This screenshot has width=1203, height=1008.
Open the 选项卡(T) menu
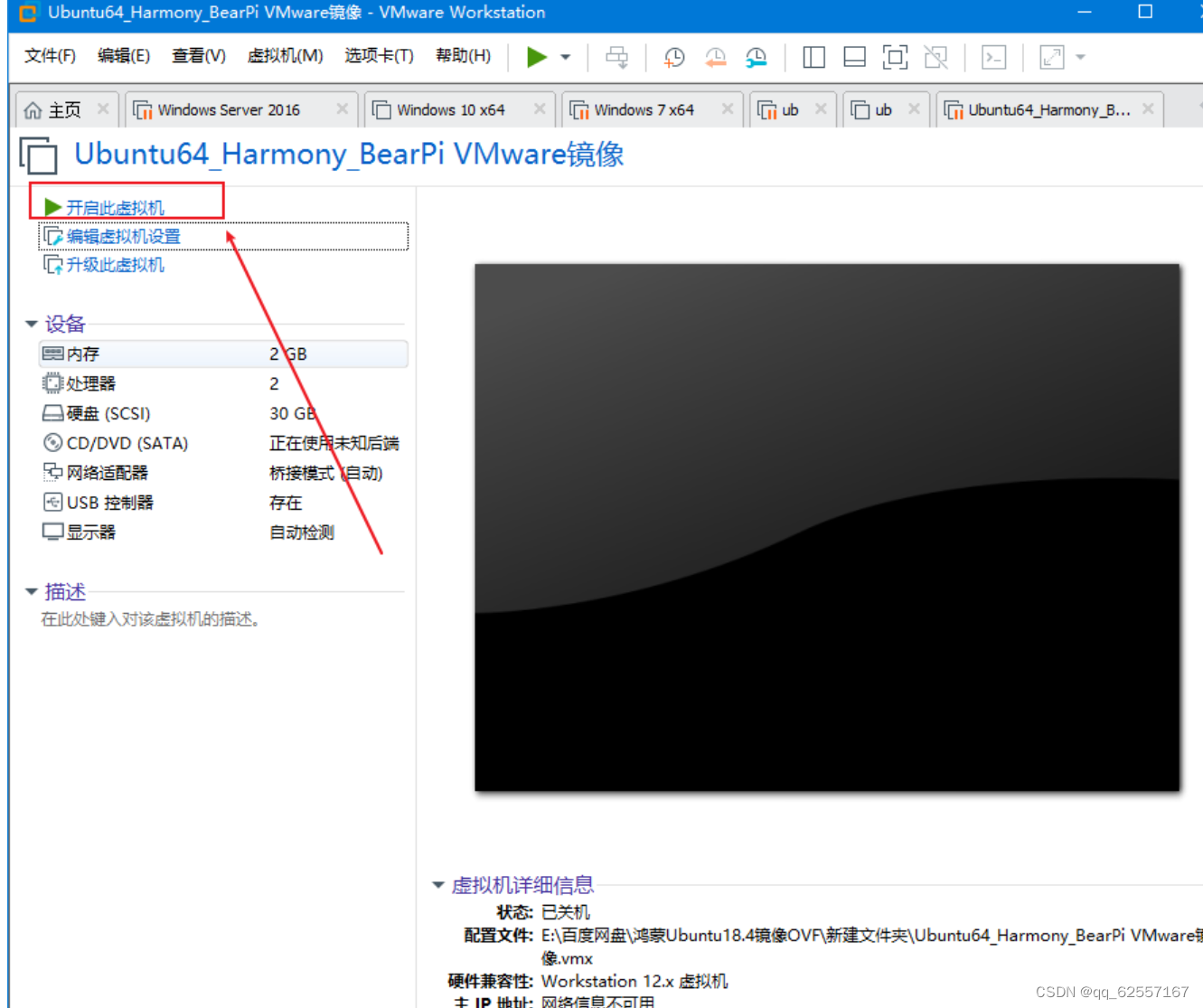point(379,56)
